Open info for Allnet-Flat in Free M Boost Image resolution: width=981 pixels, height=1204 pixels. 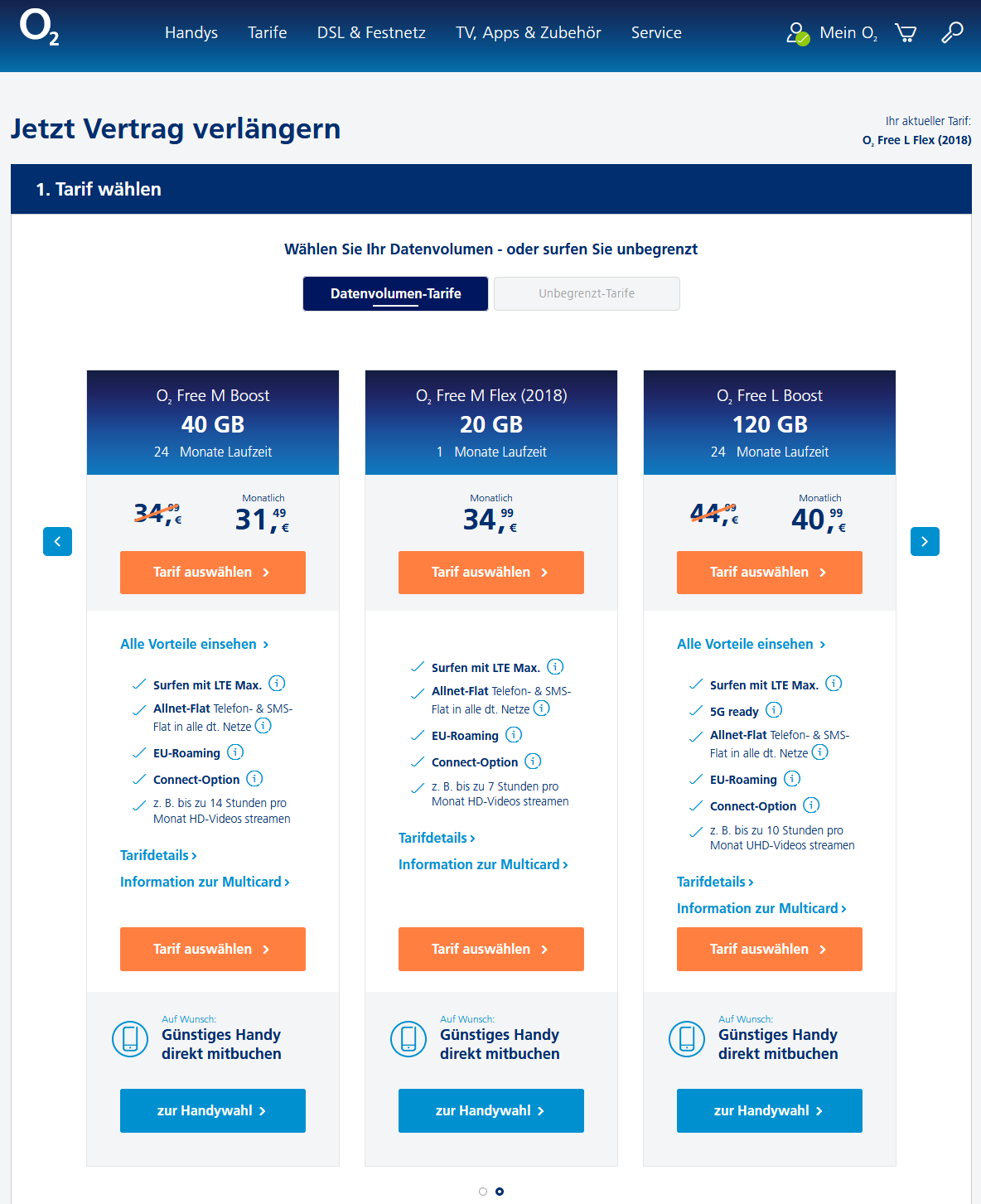[263, 726]
